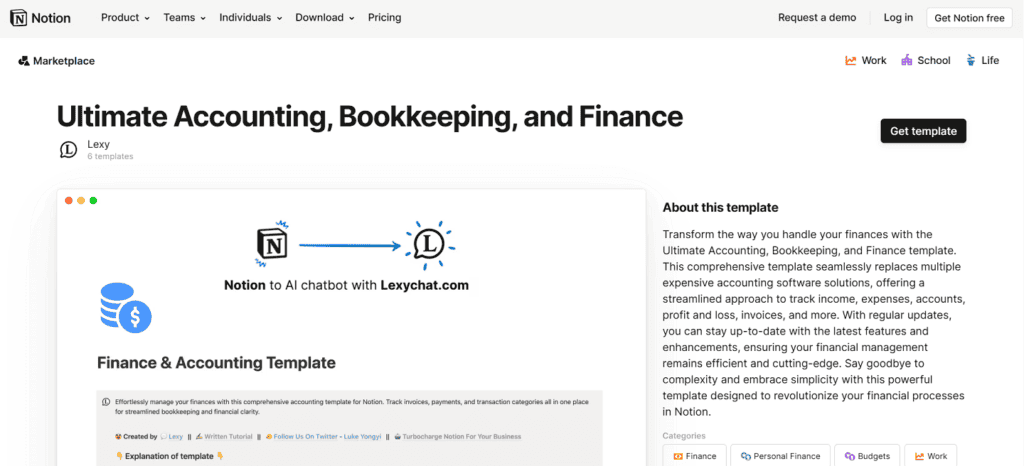Image resolution: width=1024 pixels, height=466 pixels.
Task: Expand the Product dropdown menu
Action: [125, 18]
